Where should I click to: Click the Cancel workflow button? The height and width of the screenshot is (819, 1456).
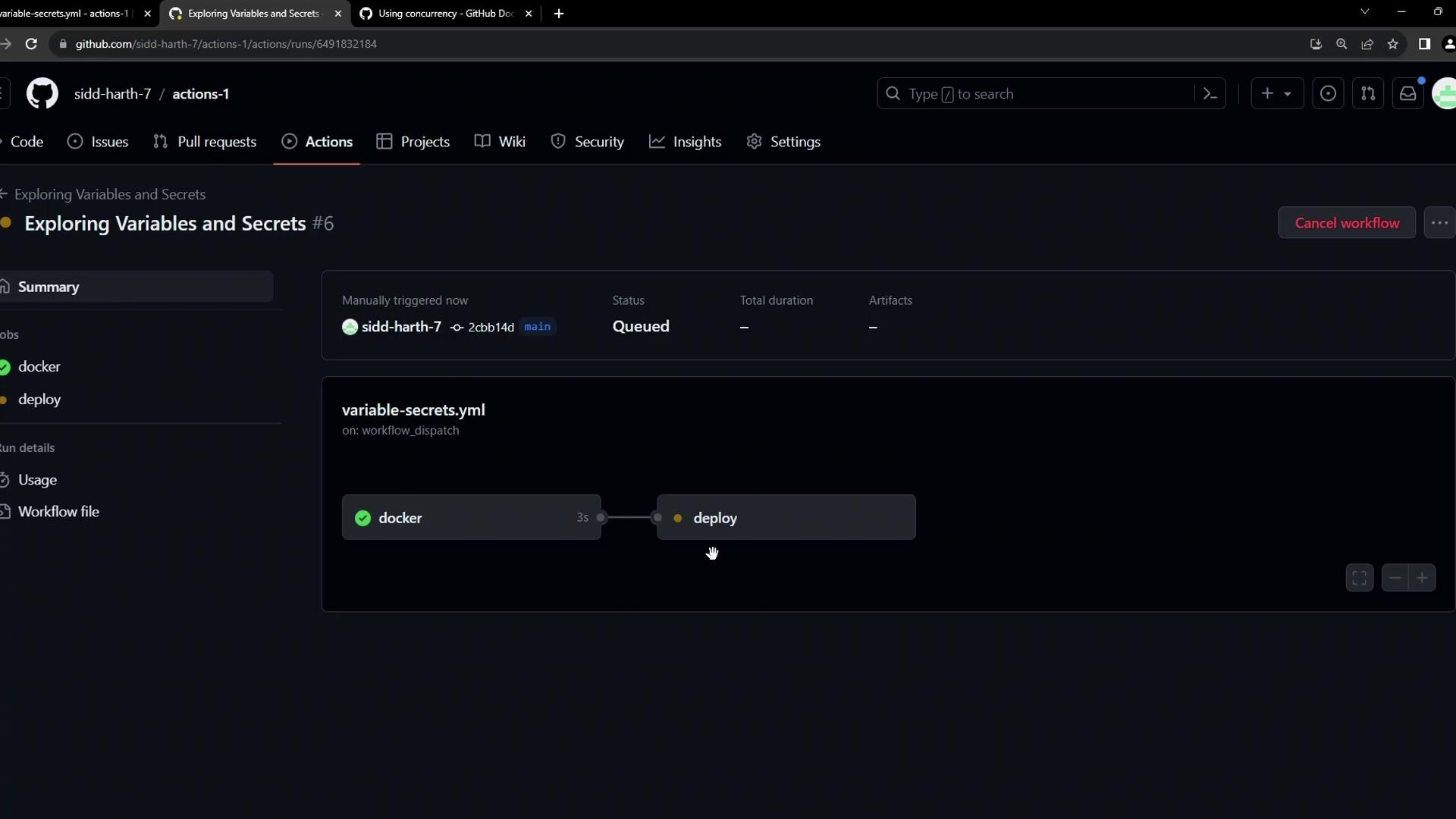click(x=1347, y=223)
